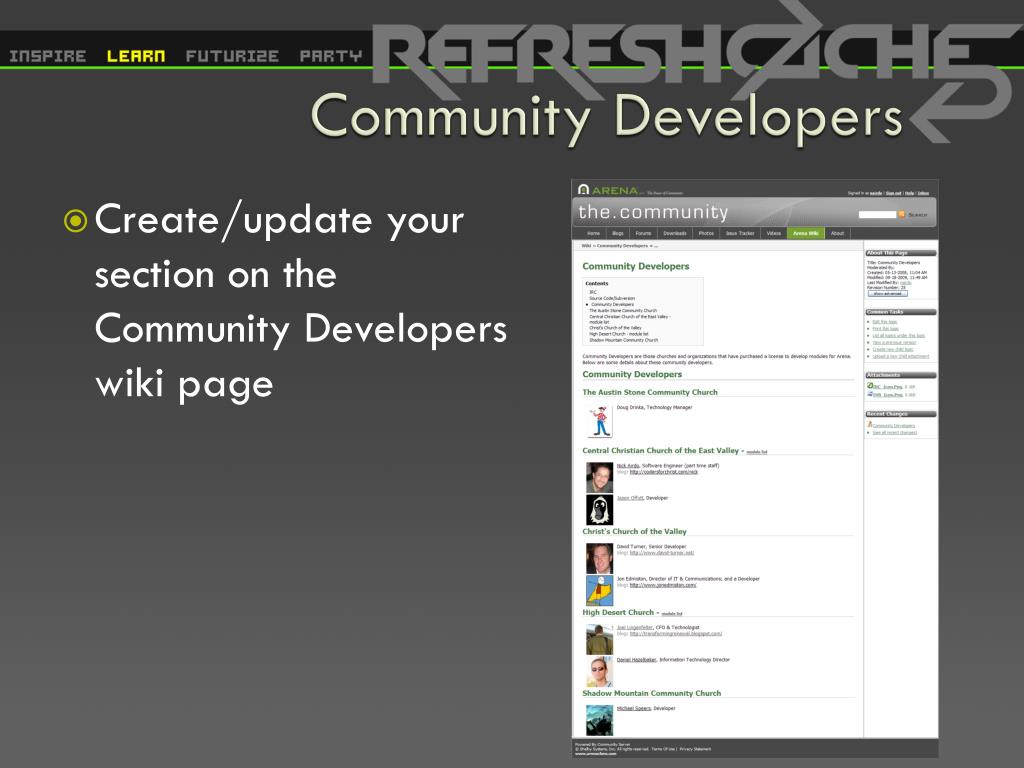
Task: Open the Home tab in community nav
Action: point(593,233)
